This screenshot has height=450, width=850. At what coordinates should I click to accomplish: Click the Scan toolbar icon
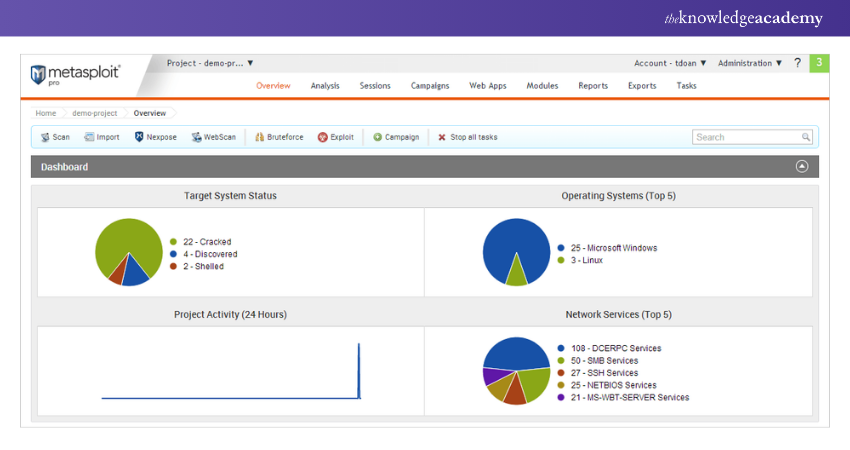[x=45, y=137]
